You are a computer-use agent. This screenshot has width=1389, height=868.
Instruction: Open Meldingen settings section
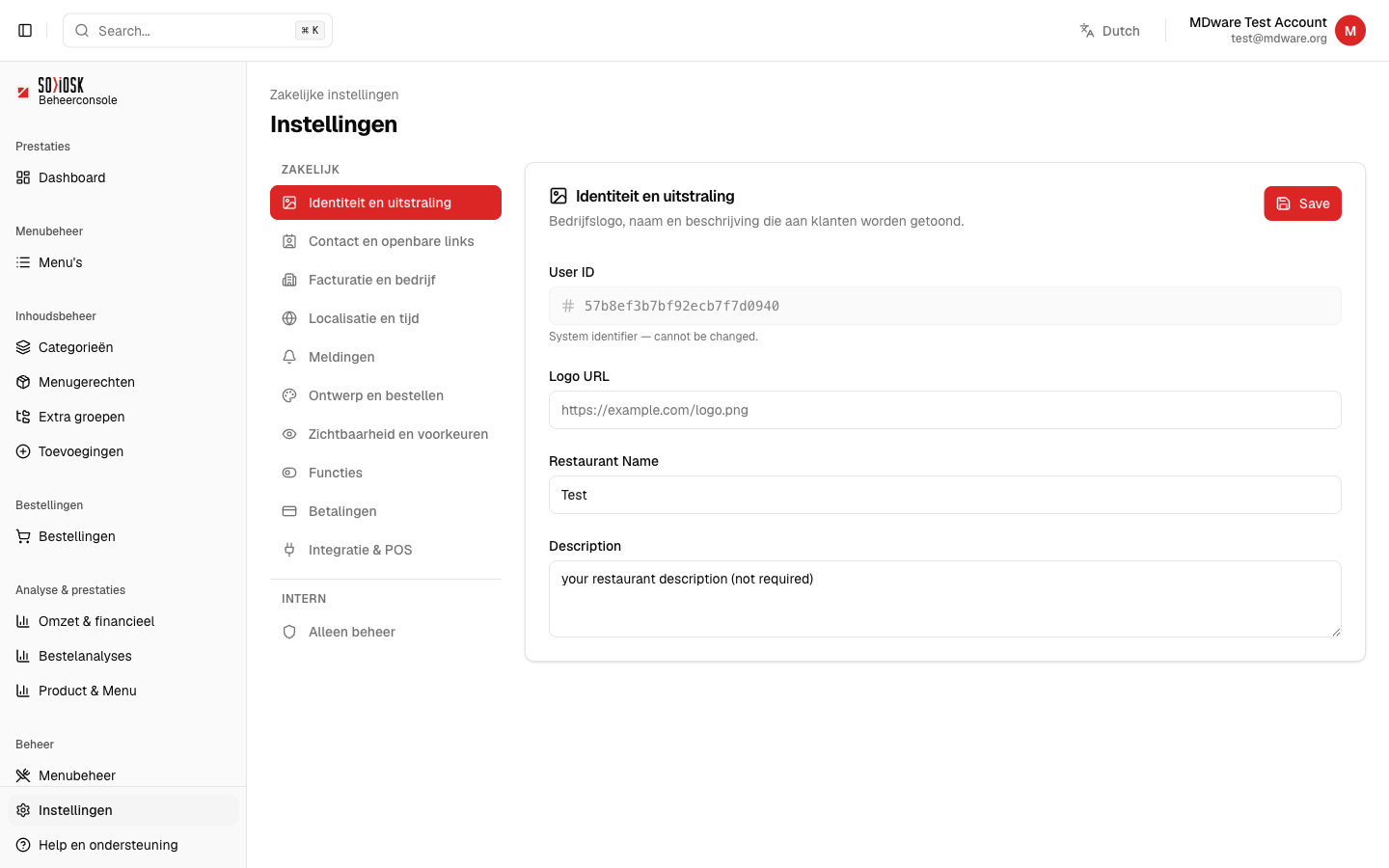[x=386, y=357]
